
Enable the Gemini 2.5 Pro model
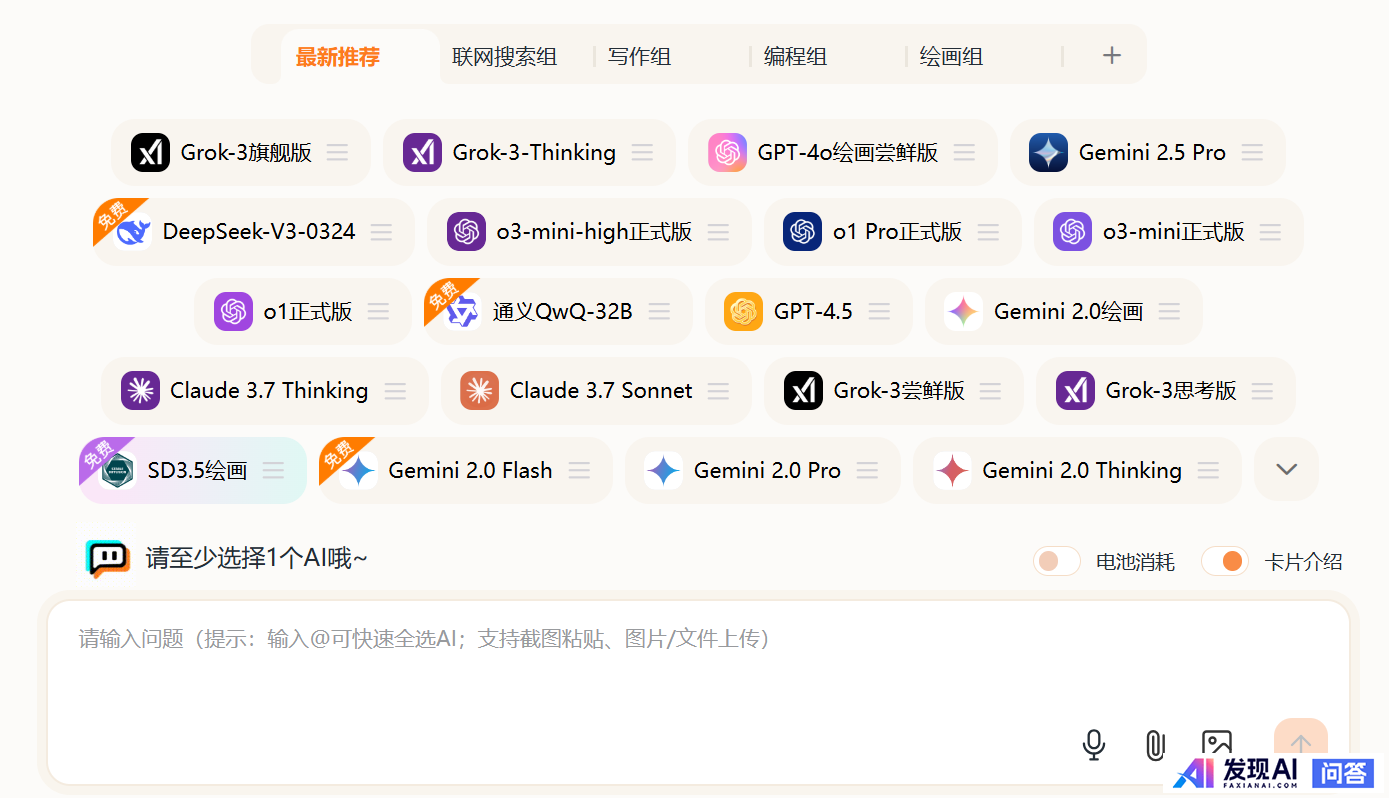click(x=1147, y=152)
